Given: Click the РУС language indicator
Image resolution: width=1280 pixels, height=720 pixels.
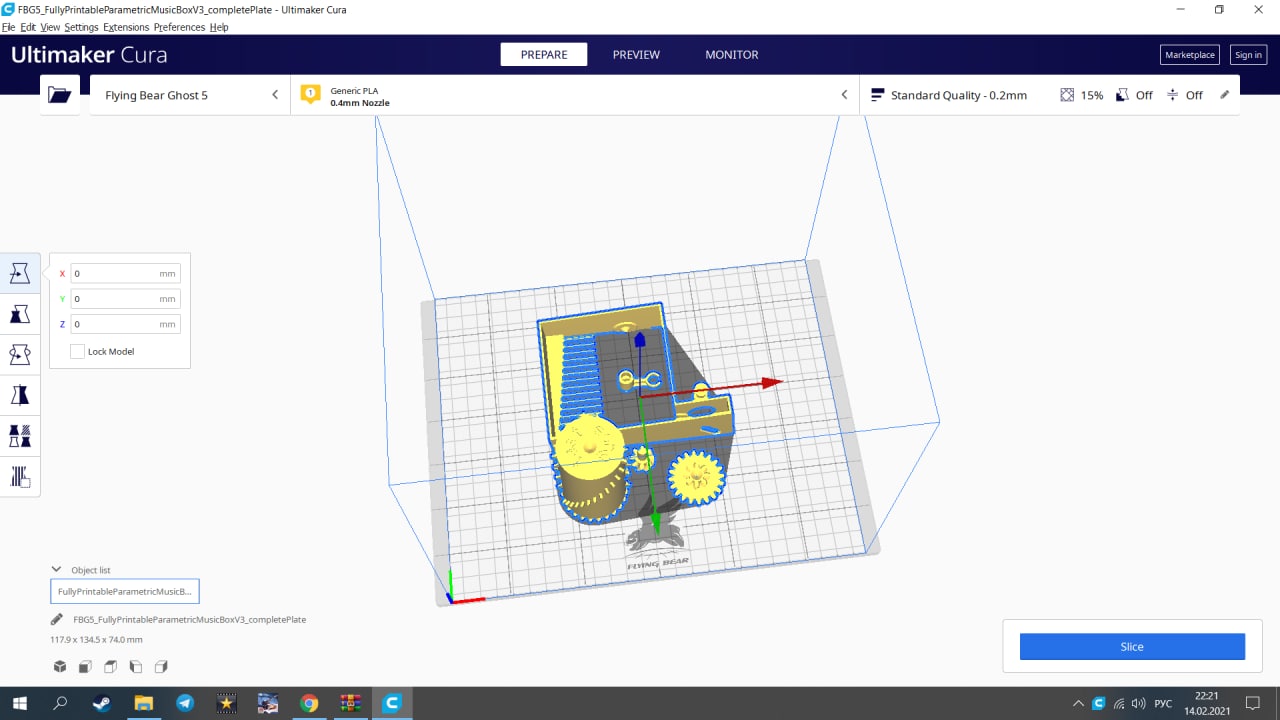Looking at the screenshot, I should pyautogui.click(x=1163, y=703).
